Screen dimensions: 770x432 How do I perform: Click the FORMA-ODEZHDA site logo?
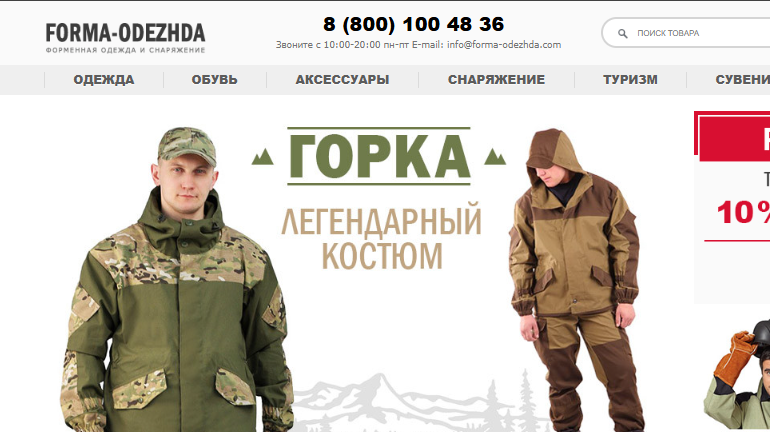(126, 38)
